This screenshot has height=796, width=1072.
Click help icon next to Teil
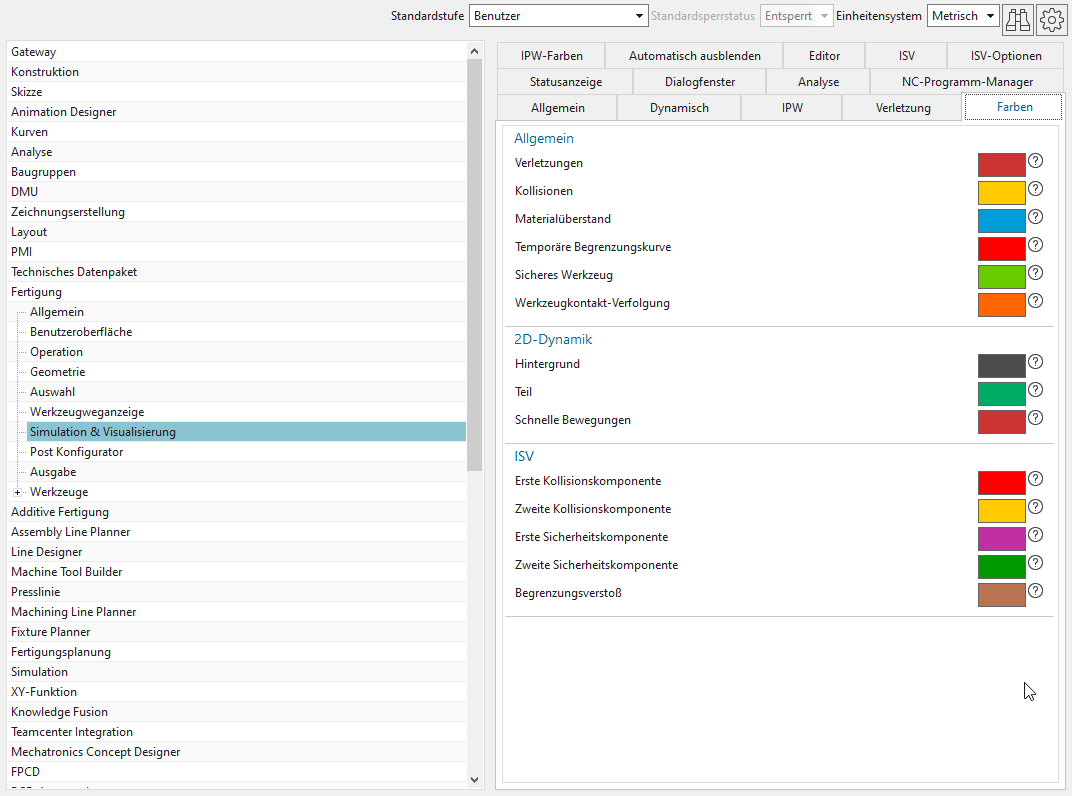[x=1036, y=390]
